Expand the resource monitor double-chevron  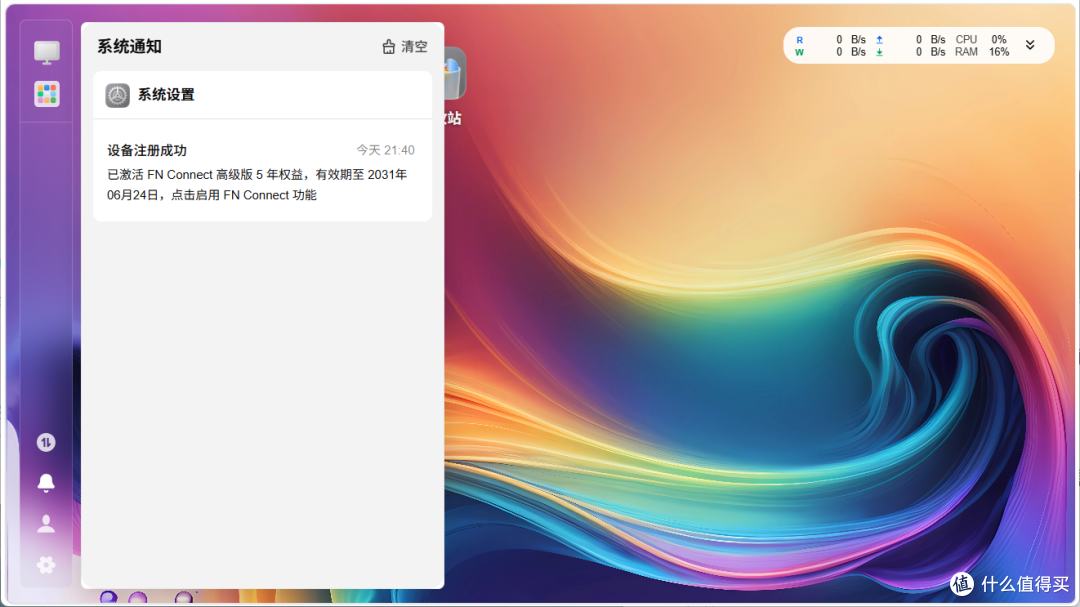coord(1030,45)
